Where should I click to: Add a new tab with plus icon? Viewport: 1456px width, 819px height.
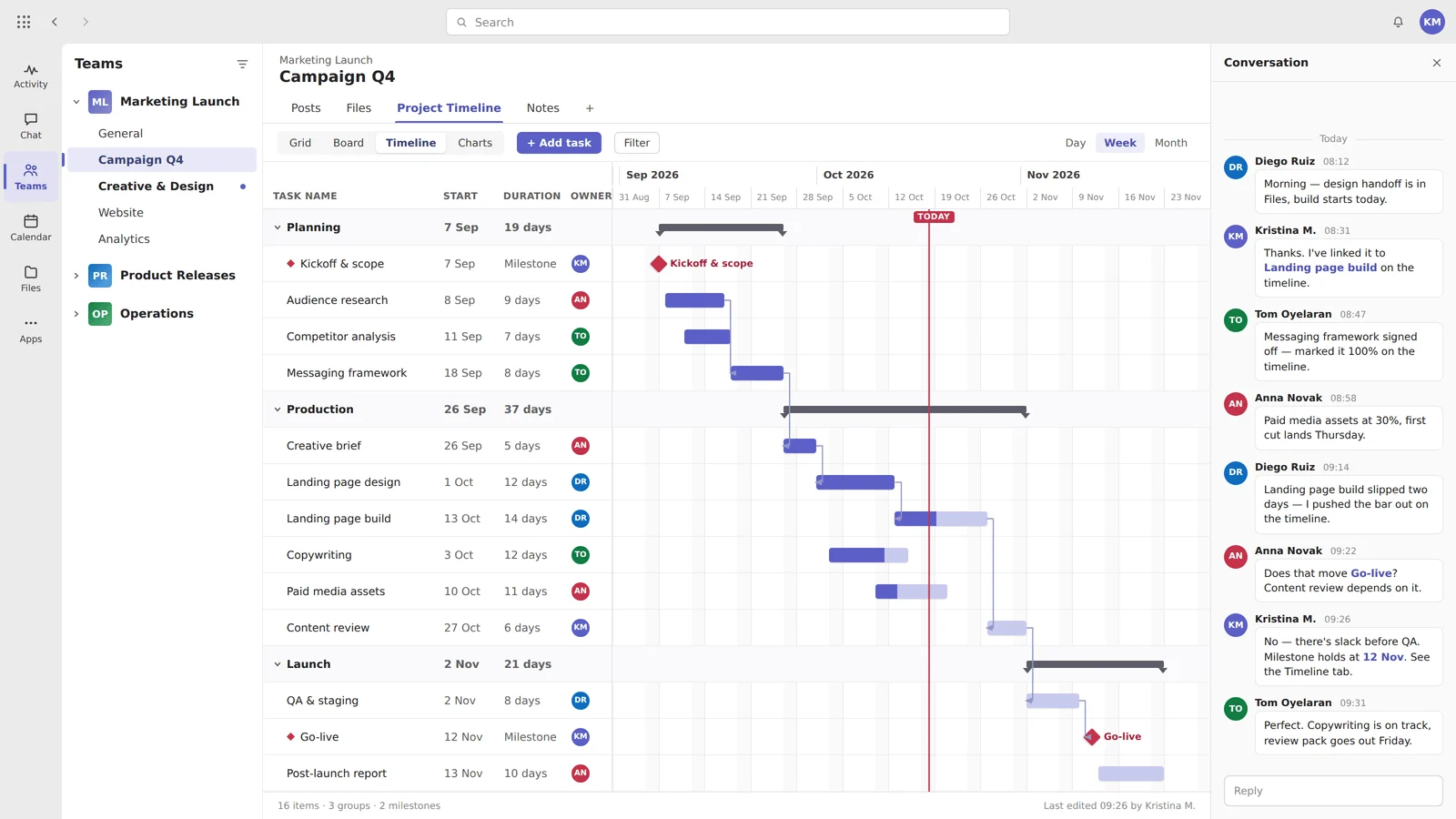point(590,108)
